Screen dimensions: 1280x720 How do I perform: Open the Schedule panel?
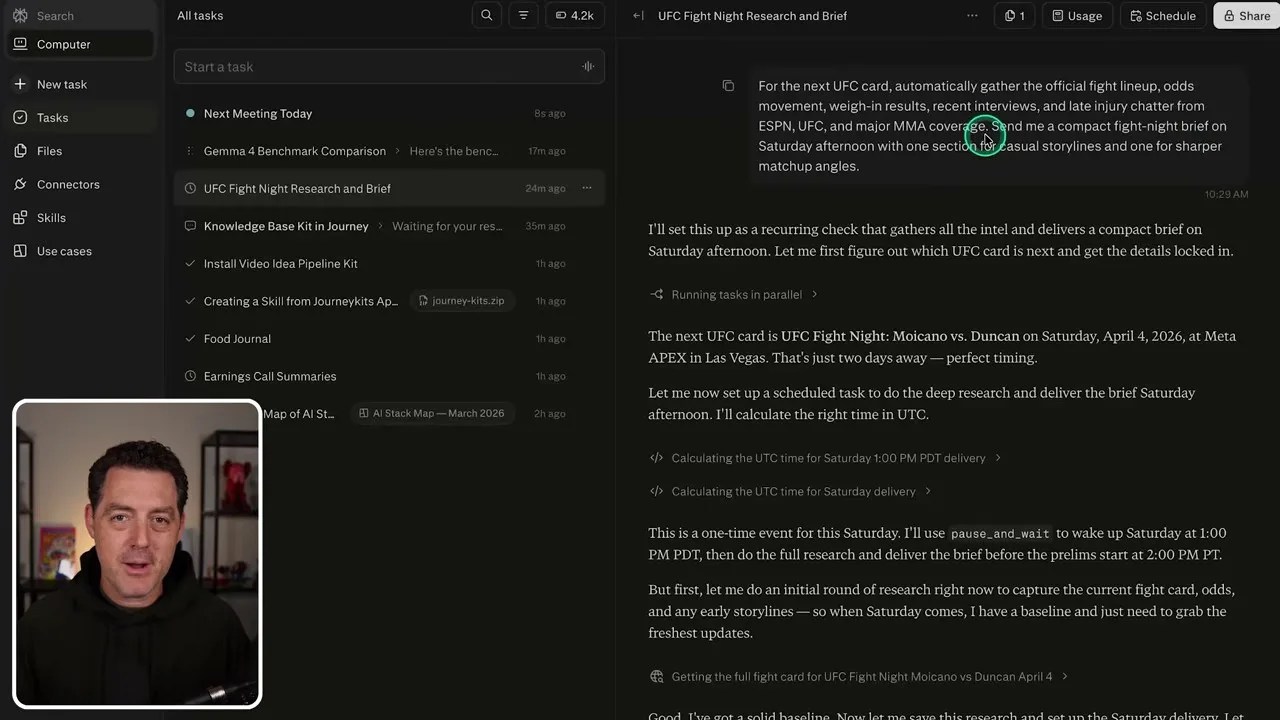click(1163, 16)
